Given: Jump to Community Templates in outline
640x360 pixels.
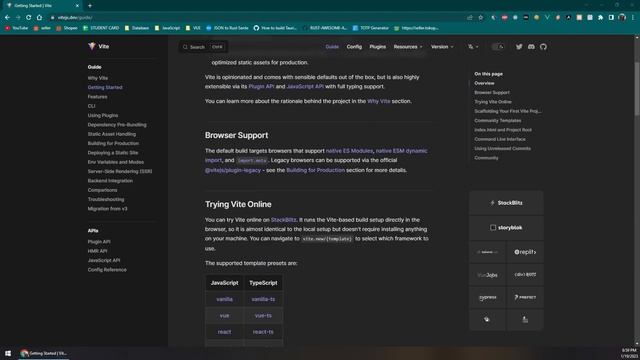Looking at the screenshot, I should pos(498,121).
